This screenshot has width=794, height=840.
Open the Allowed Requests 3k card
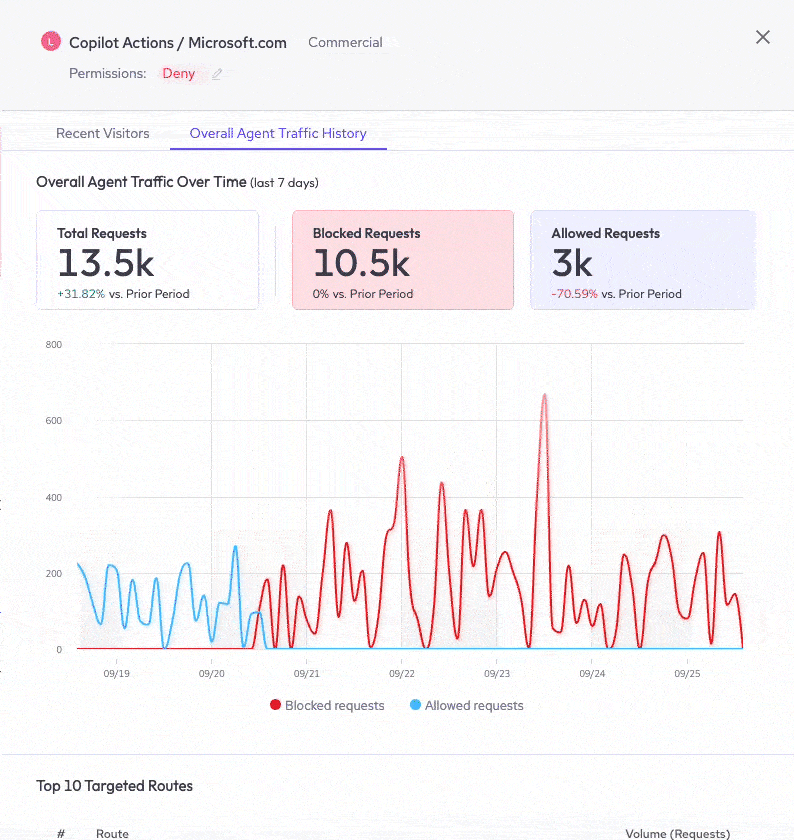[x=642, y=260]
